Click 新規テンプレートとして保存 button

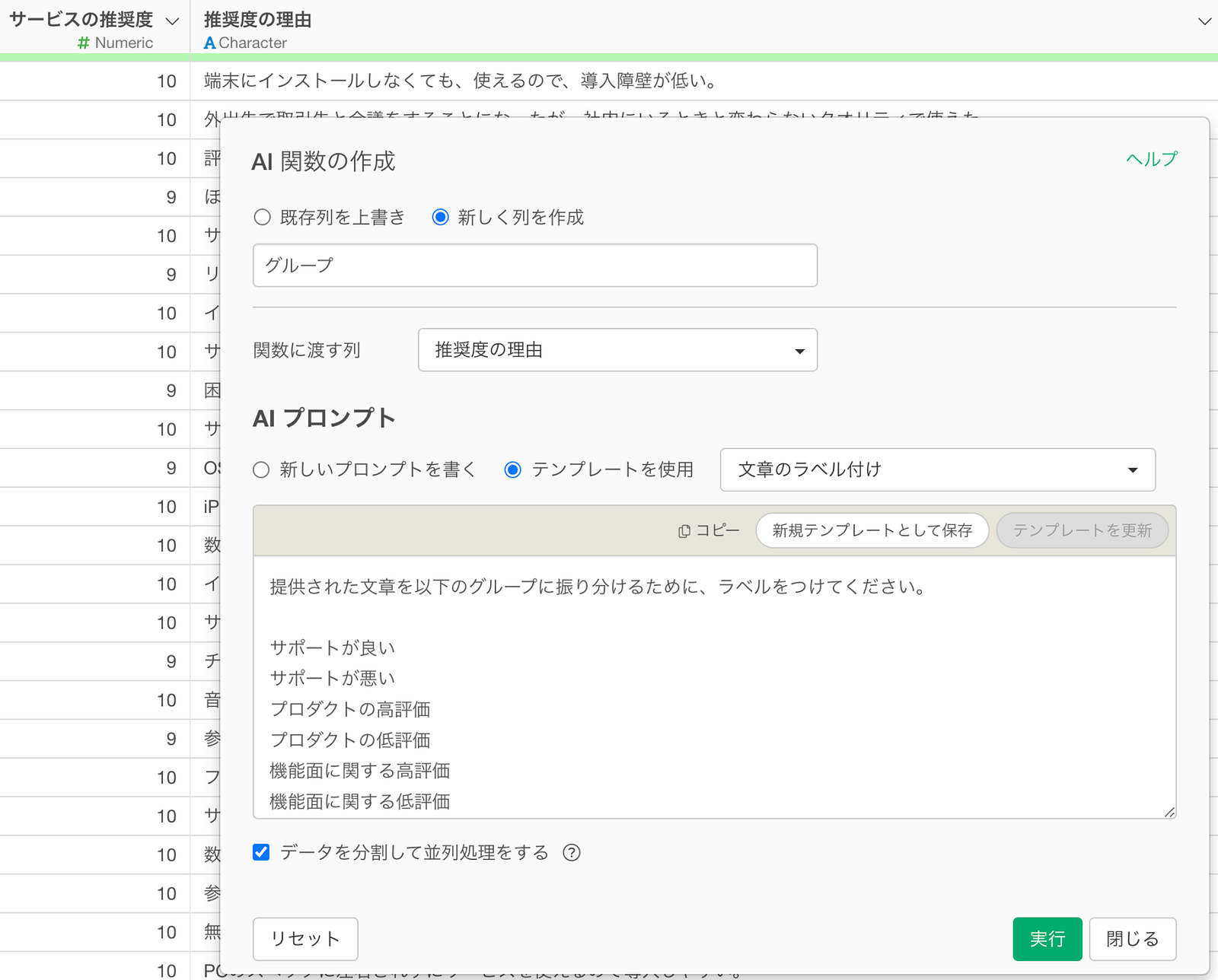(872, 530)
